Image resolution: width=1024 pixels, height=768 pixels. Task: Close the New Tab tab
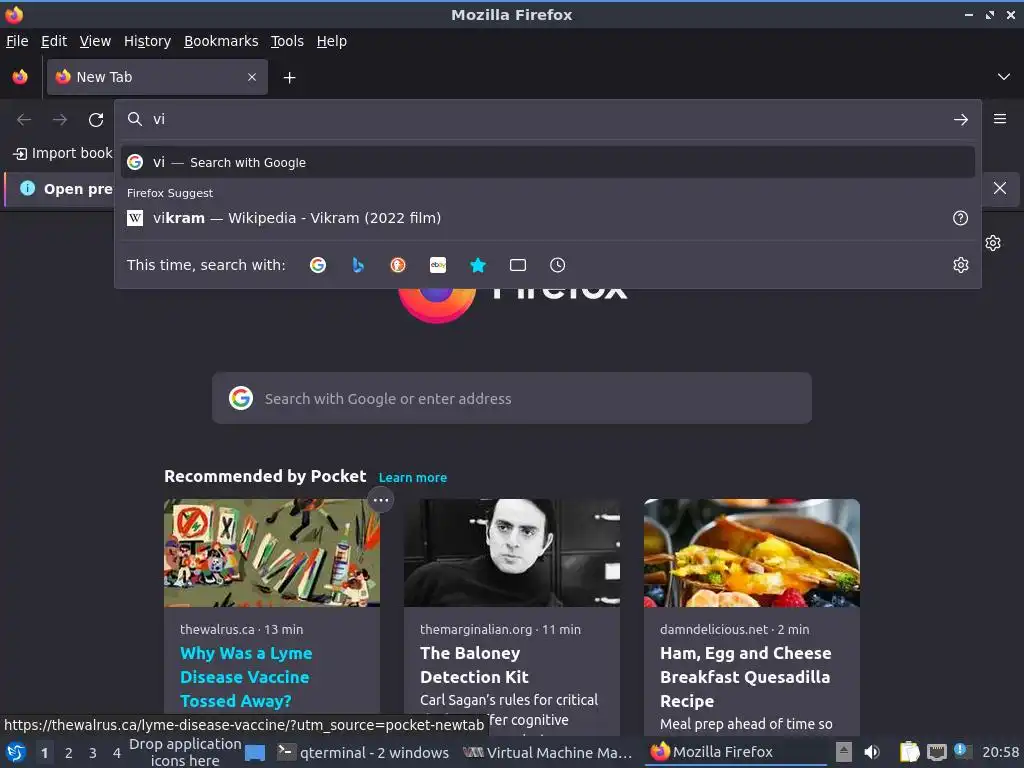(252, 77)
